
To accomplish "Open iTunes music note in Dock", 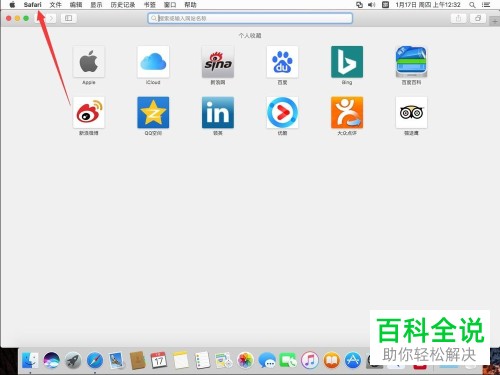I will click(310, 361).
